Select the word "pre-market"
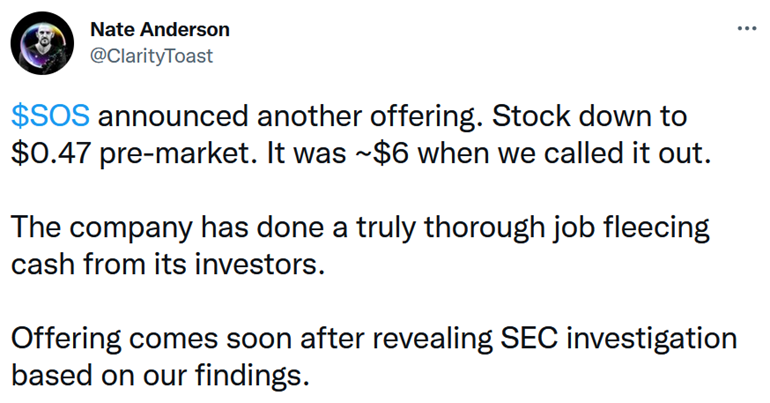The width and height of the screenshot is (770, 403). [178, 154]
